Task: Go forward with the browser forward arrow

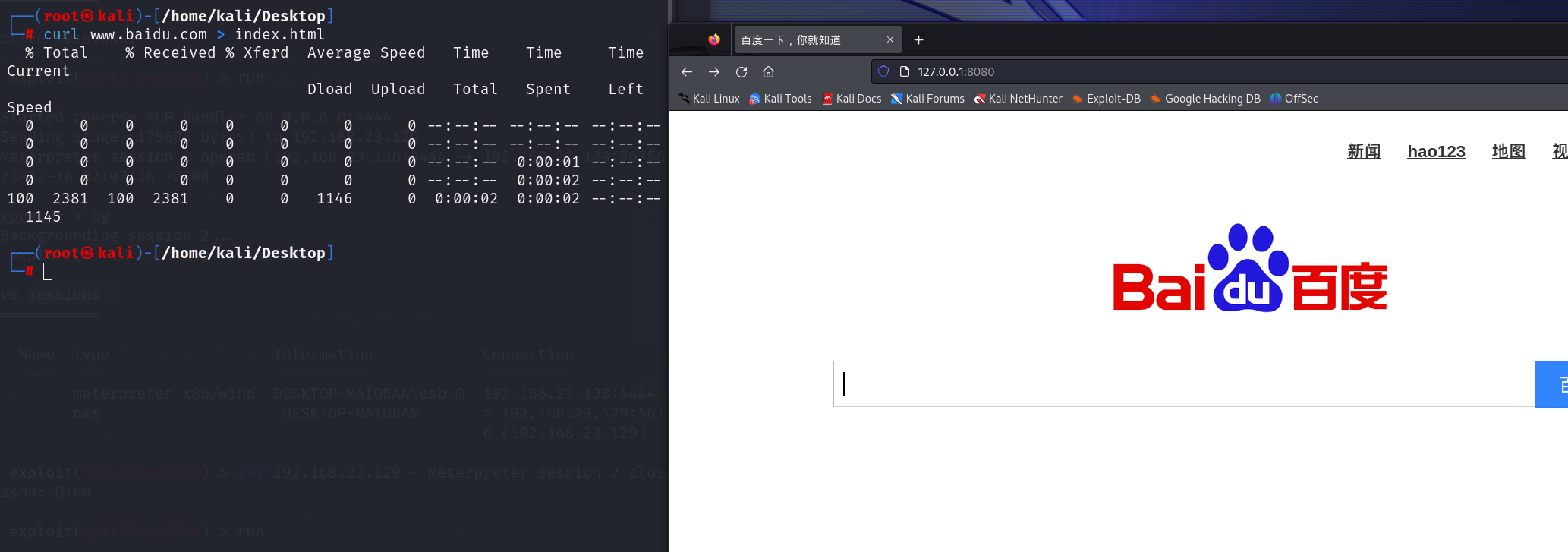Action: 714,71
